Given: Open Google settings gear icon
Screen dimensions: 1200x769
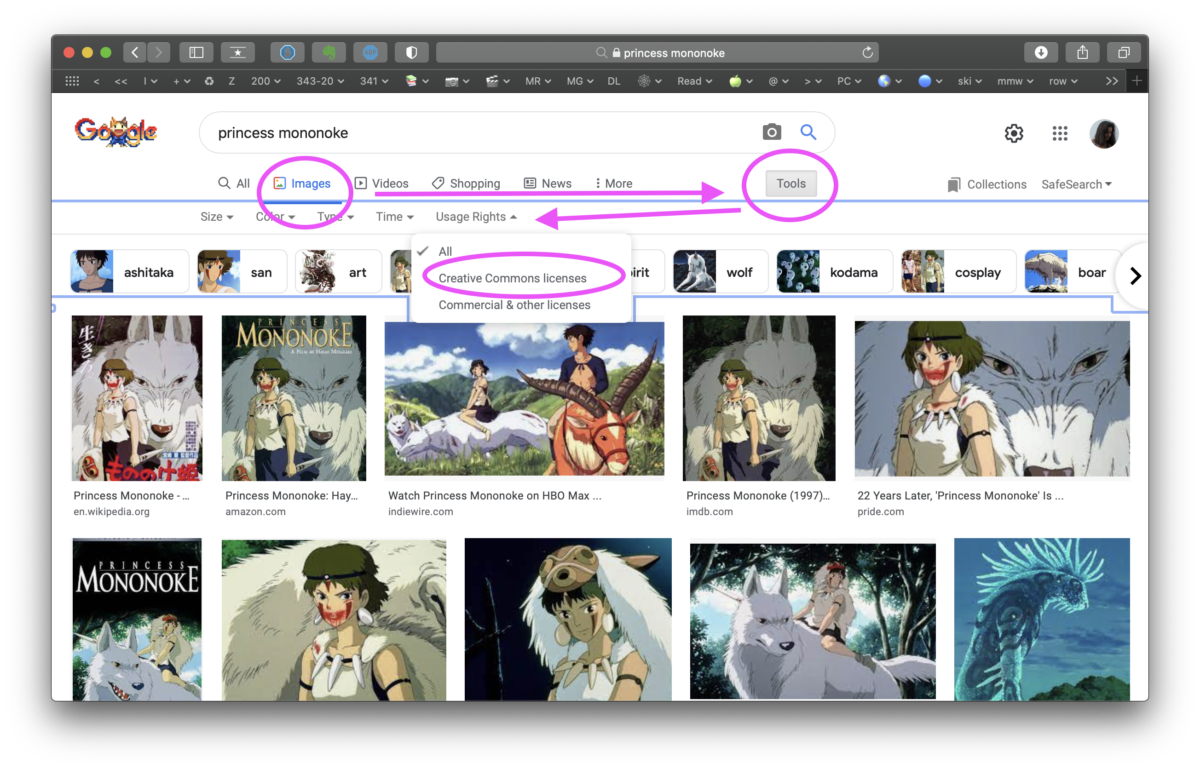Looking at the screenshot, I should pyautogui.click(x=1014, y=133).
